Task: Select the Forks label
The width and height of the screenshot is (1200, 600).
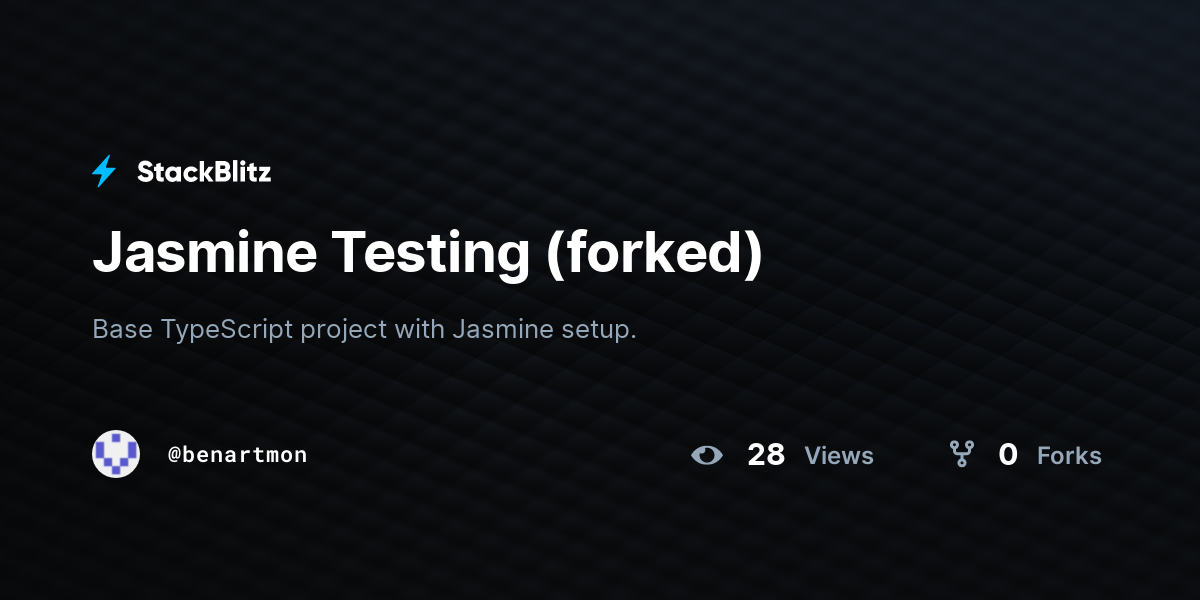Action: pyautogui.click(x=1069, y=456)
